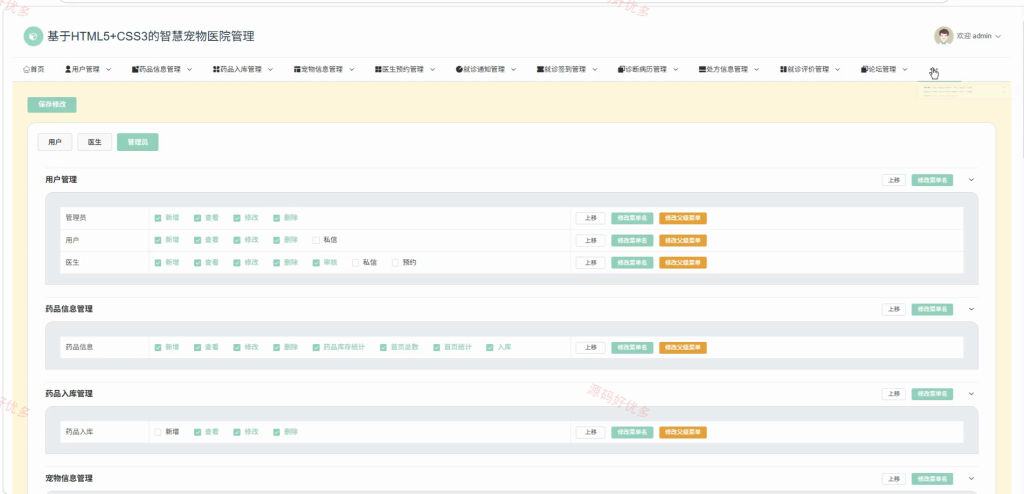Collapse the 药品入库管理 section chevron
The image size is (1024, 494).
(971, 394)
